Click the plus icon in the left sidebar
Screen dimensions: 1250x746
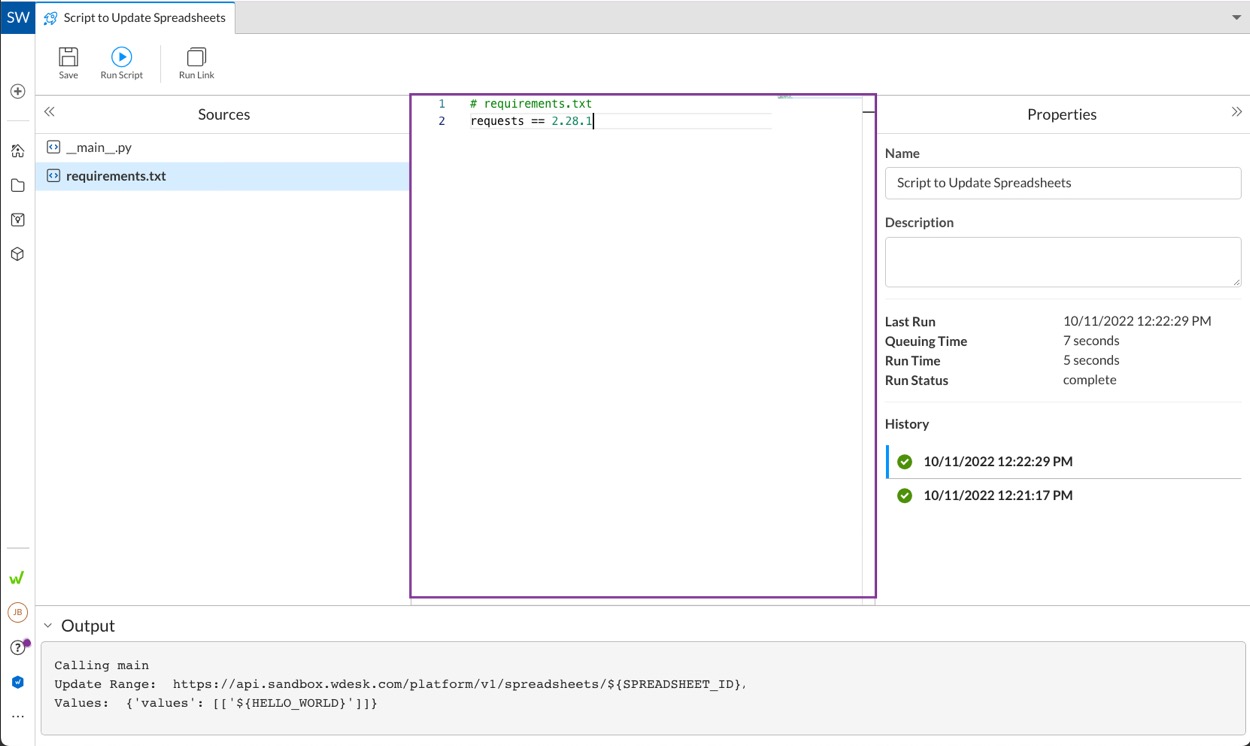point(17,91)
